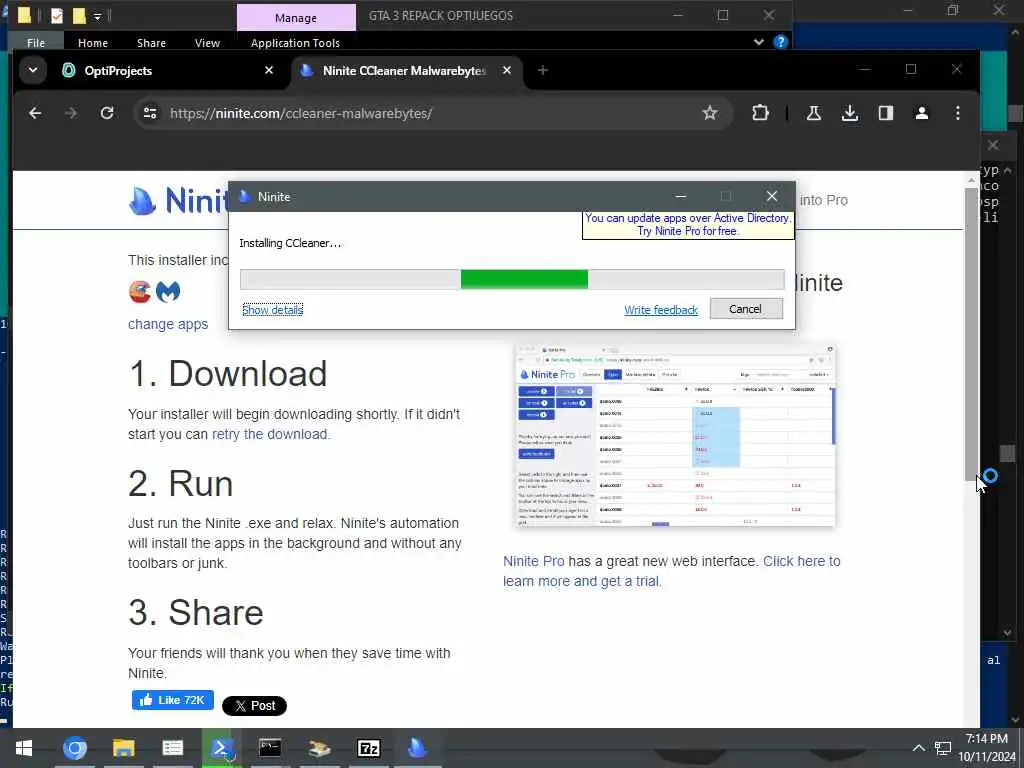Viewport: 1024px width, 768px height.
Task: Open the Ninite Pro interface thumbnail
Action: coord(675,436)
